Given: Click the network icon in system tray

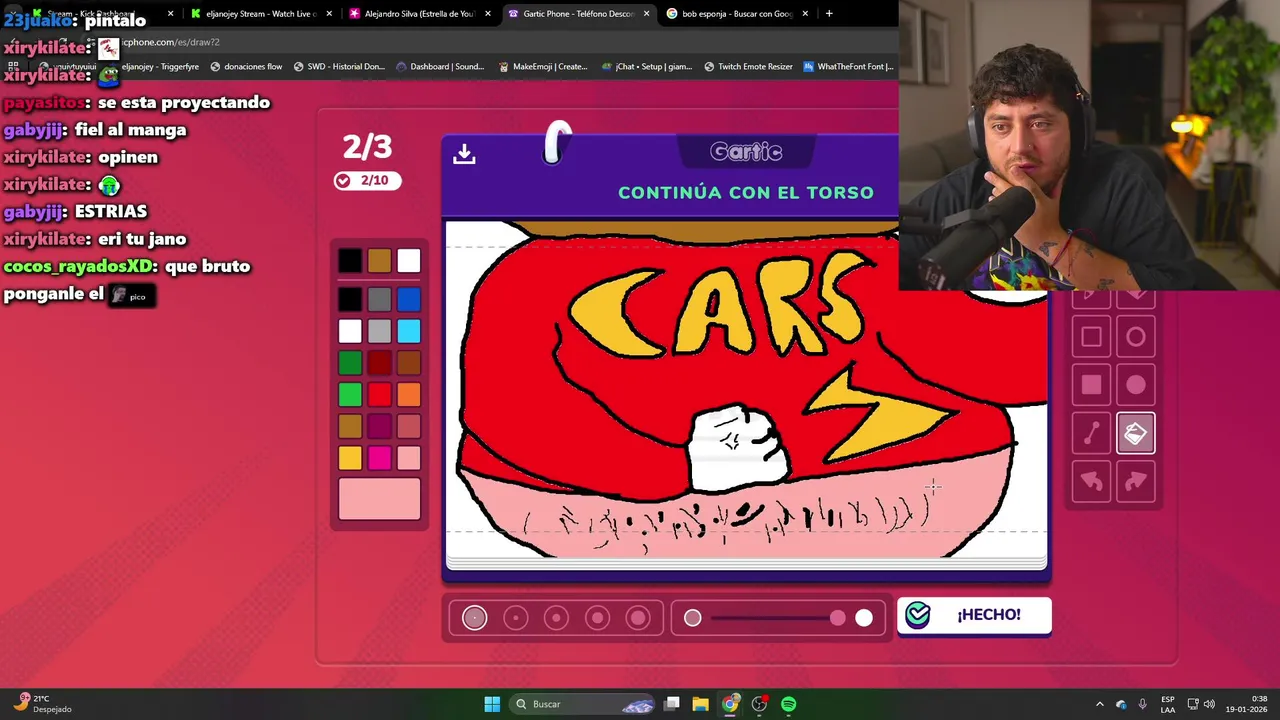Looking at the screenshot, I should [1193, 704].
